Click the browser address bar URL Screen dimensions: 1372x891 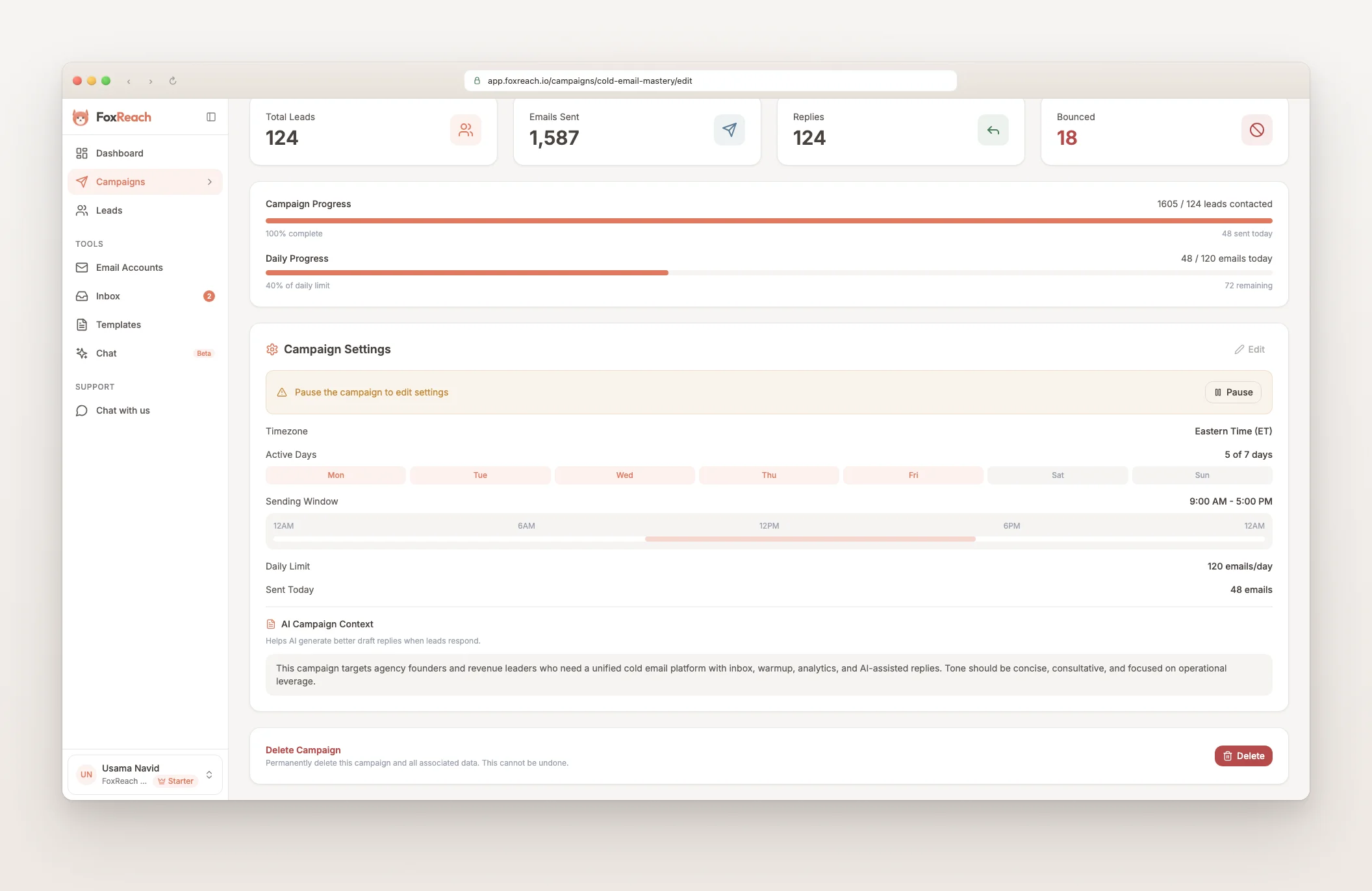tap(589, 81)
